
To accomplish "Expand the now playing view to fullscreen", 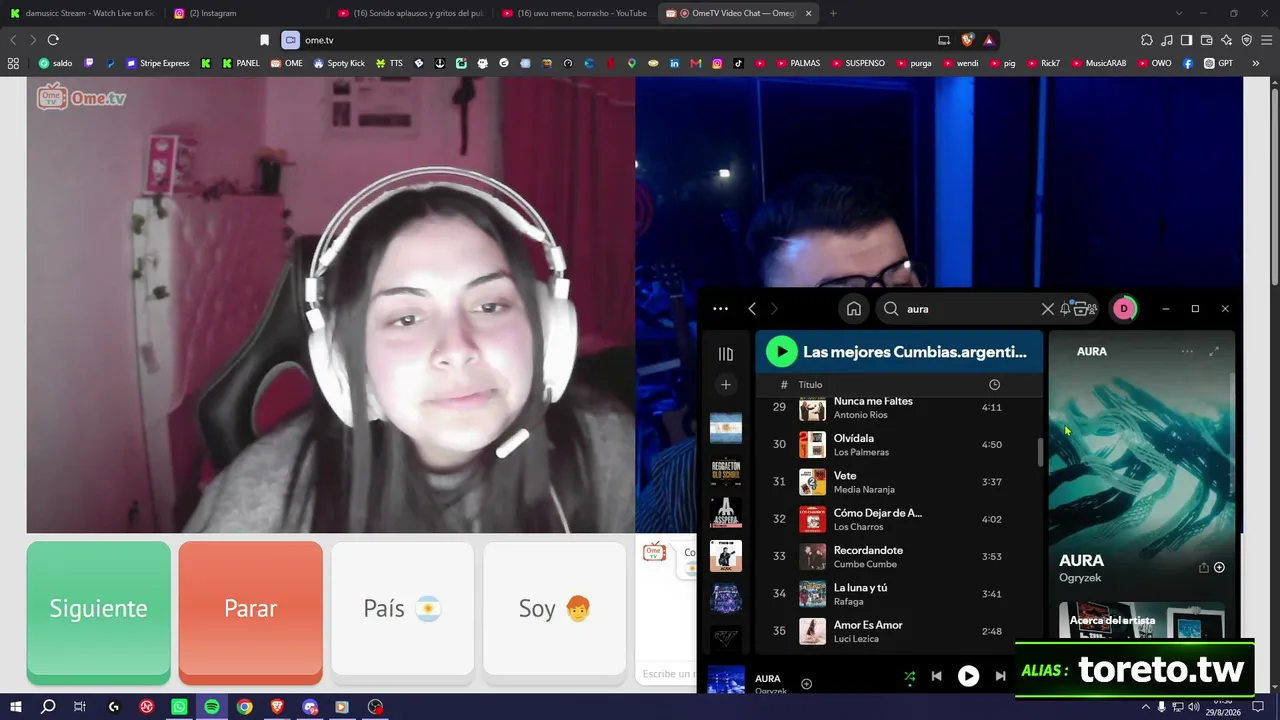I will [x=1214, y=352].
